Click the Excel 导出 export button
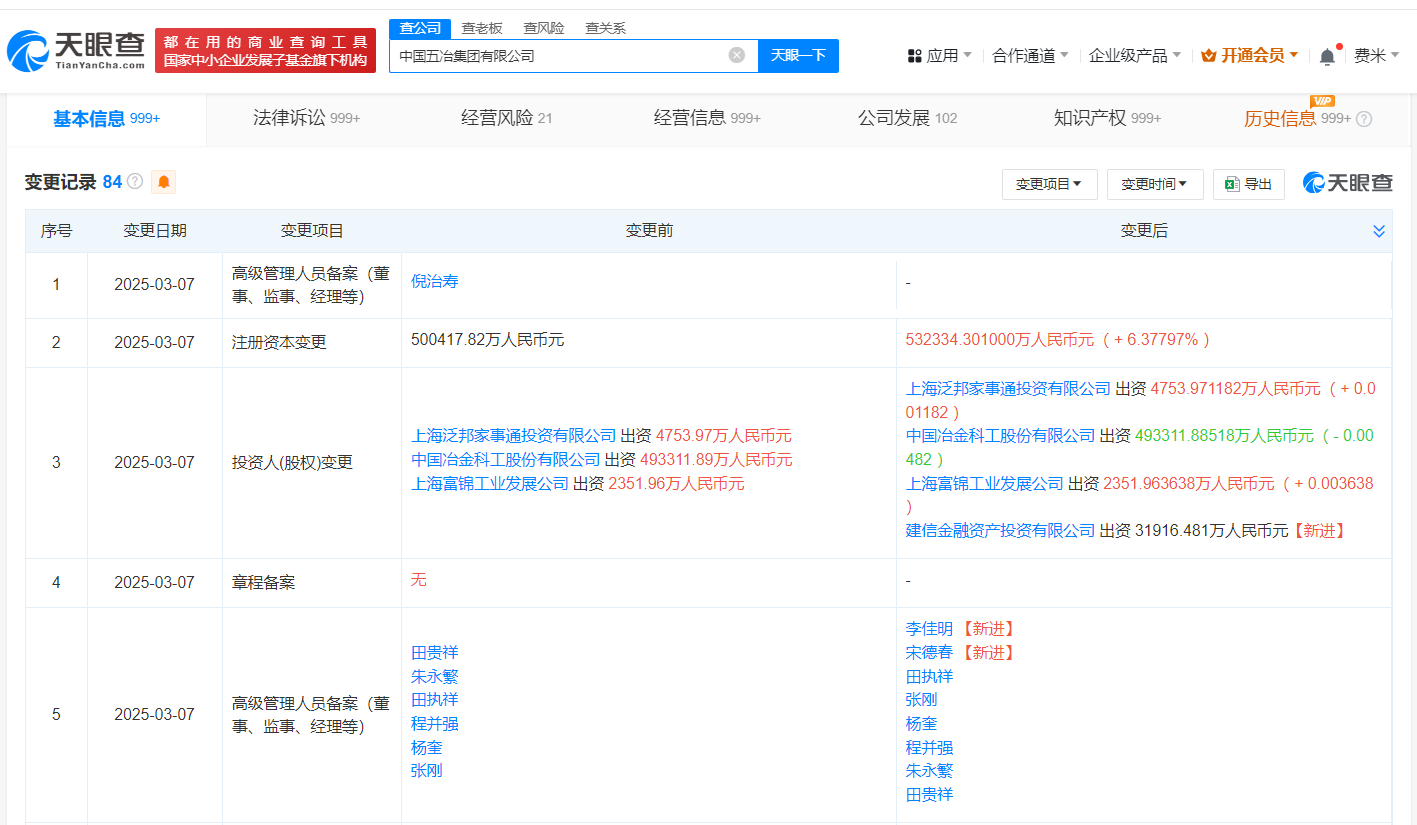Image resolution: width=1417 pixels, height=825 pixels. 1248,184
